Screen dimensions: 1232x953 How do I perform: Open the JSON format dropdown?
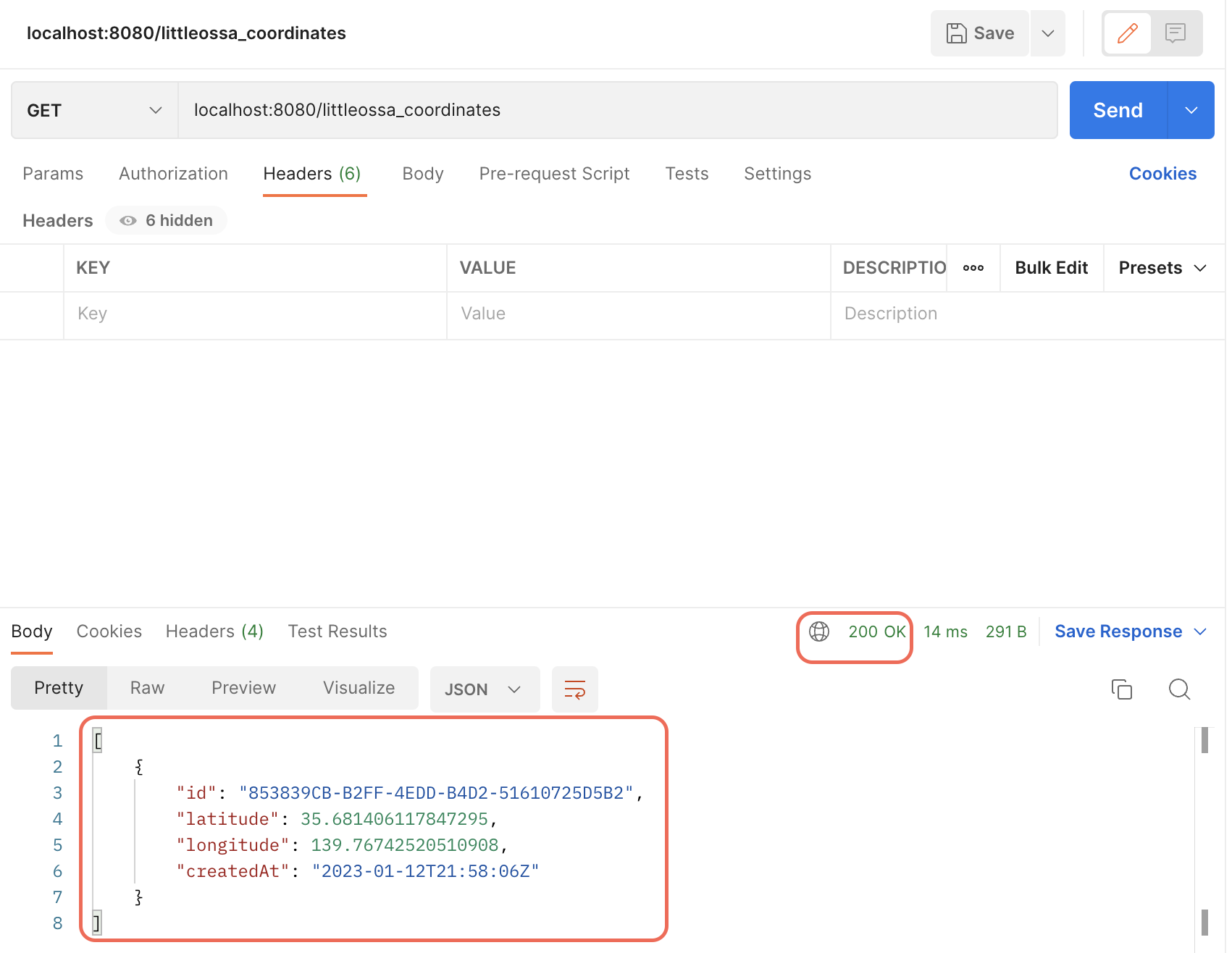point(484,689)
